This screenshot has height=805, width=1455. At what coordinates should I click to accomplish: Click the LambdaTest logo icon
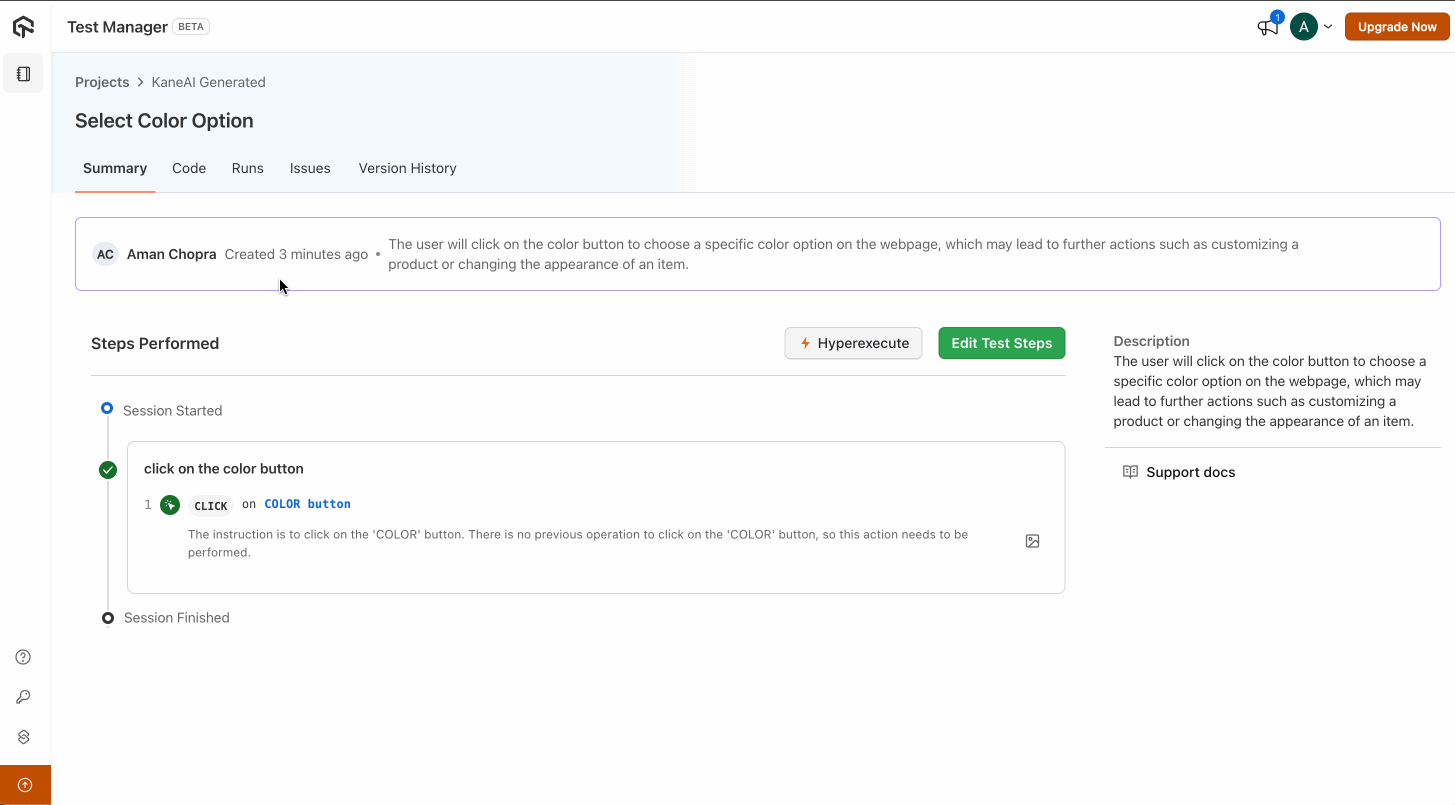[24, 27]
